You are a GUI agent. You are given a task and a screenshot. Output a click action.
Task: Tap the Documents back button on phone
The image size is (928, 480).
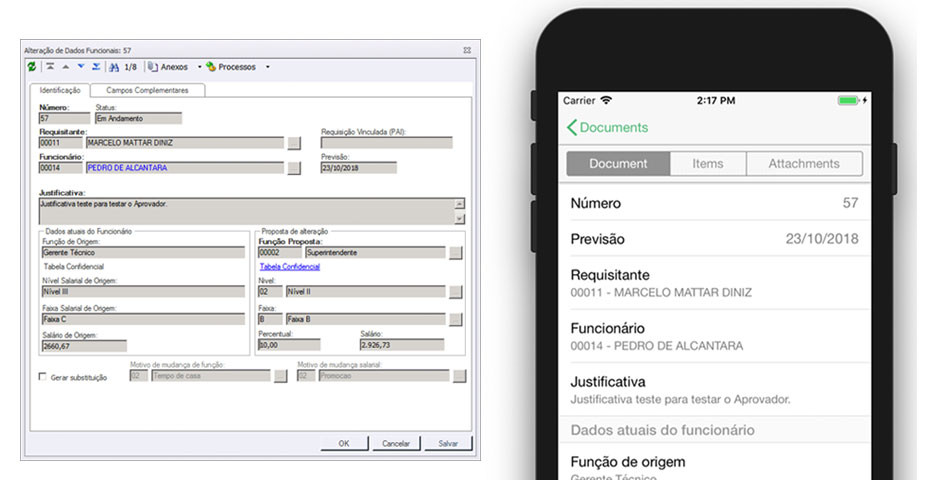pos(607,127)
